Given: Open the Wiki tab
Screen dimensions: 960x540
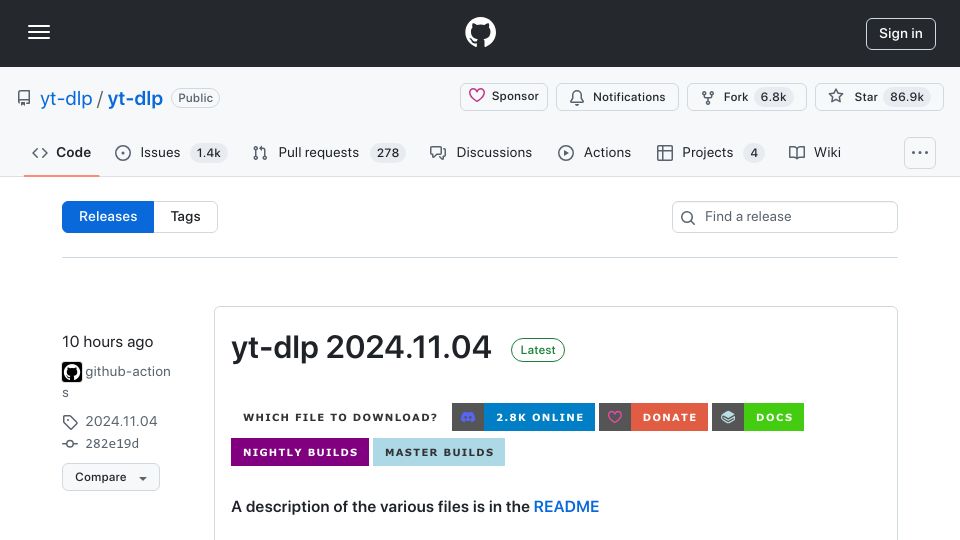Looking at the screenshot, I should coord(815,152).
